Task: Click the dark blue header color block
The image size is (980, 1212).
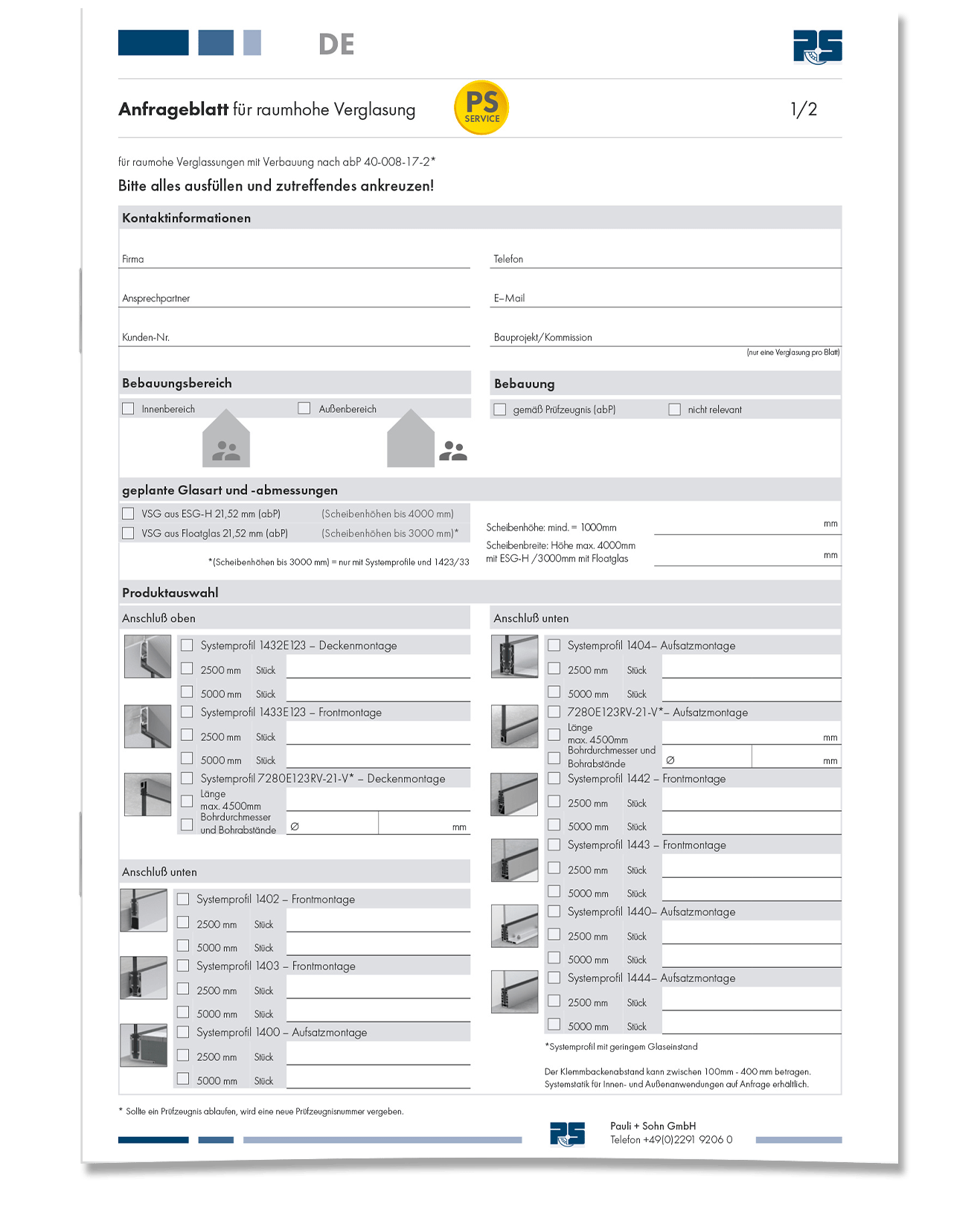Action: pos(153,43)
